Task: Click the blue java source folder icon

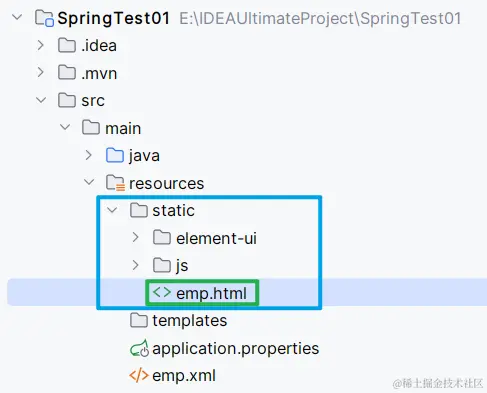Action: (x=115, y=156)
